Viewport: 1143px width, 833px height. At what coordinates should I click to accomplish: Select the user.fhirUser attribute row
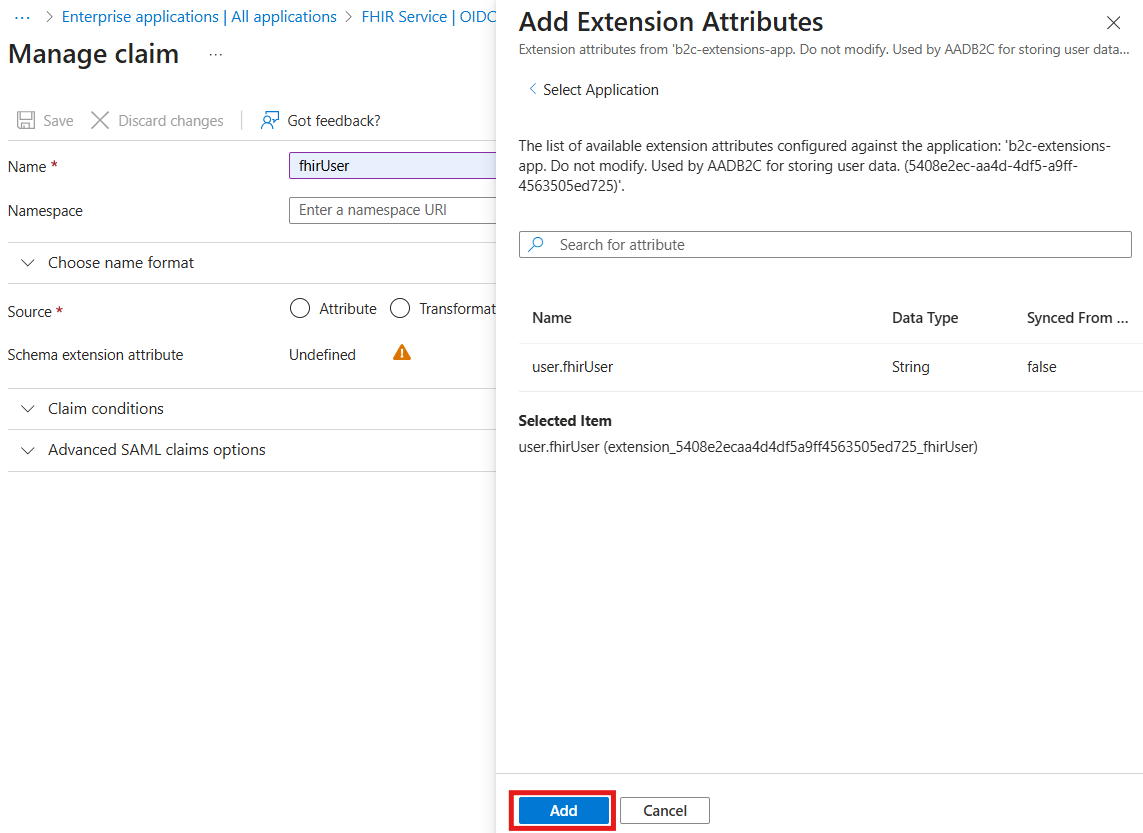(572, 366)
